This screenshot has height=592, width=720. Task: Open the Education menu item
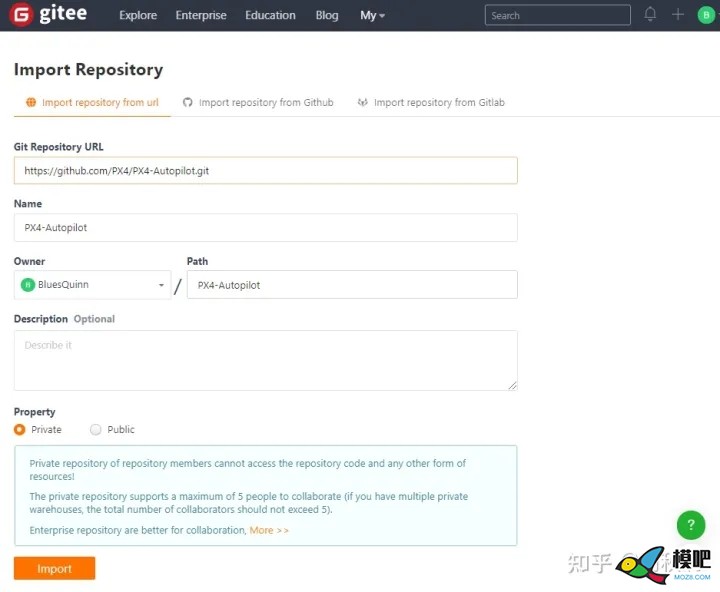270,15
